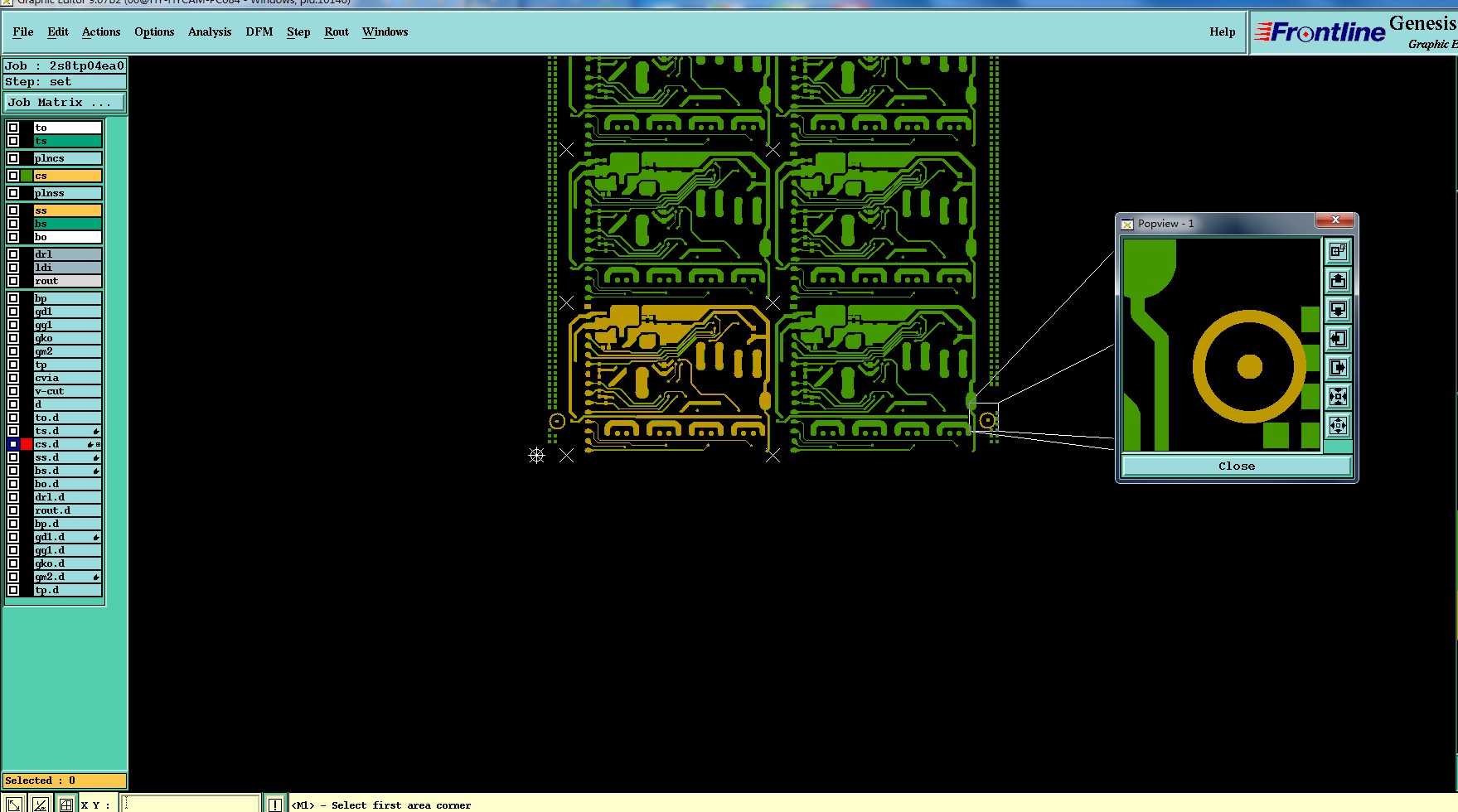Toggle display of the drl layer

coord(13,254)
